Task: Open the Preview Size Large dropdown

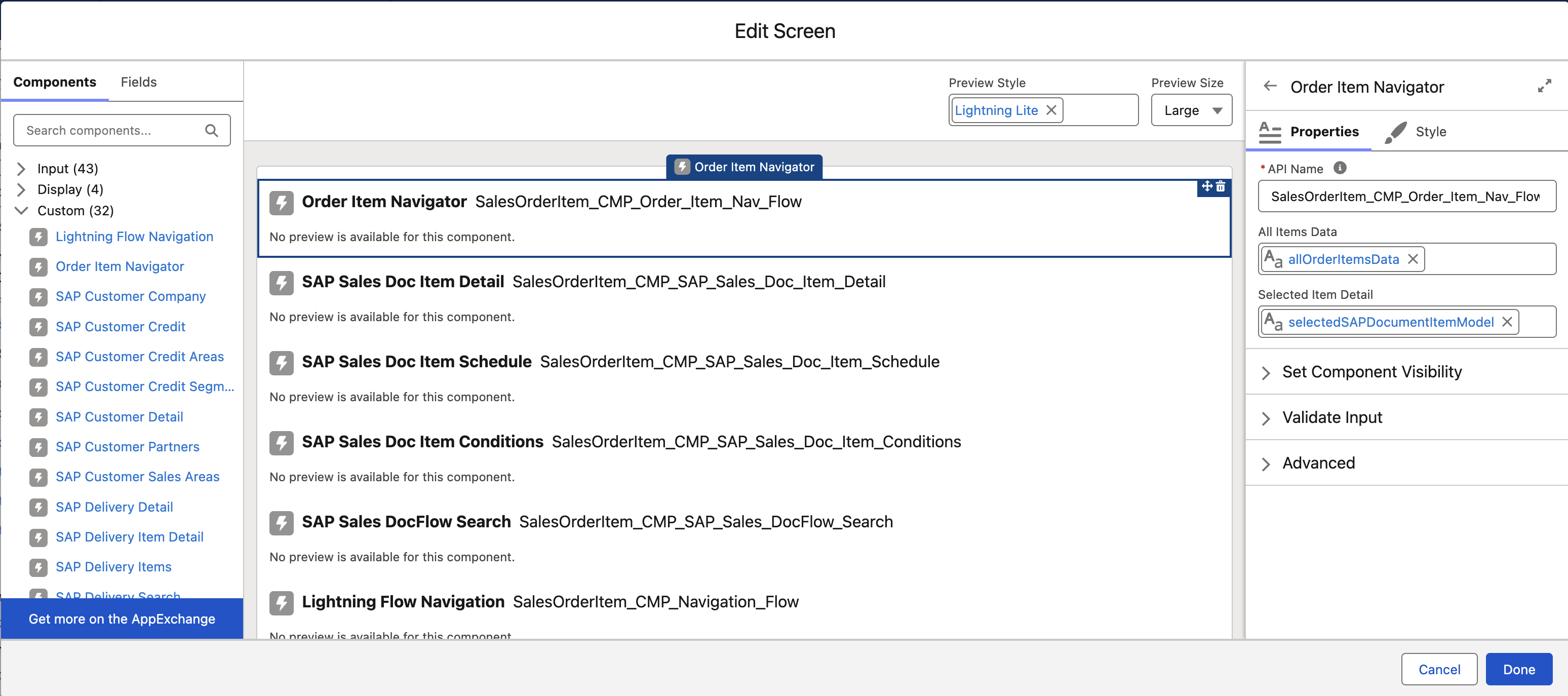Action: (1191, 110)
